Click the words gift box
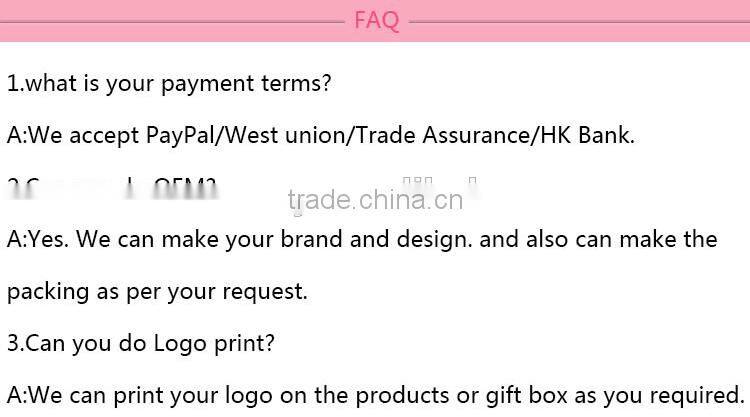Viewport: 750px width, 417px height. (526, 395)
